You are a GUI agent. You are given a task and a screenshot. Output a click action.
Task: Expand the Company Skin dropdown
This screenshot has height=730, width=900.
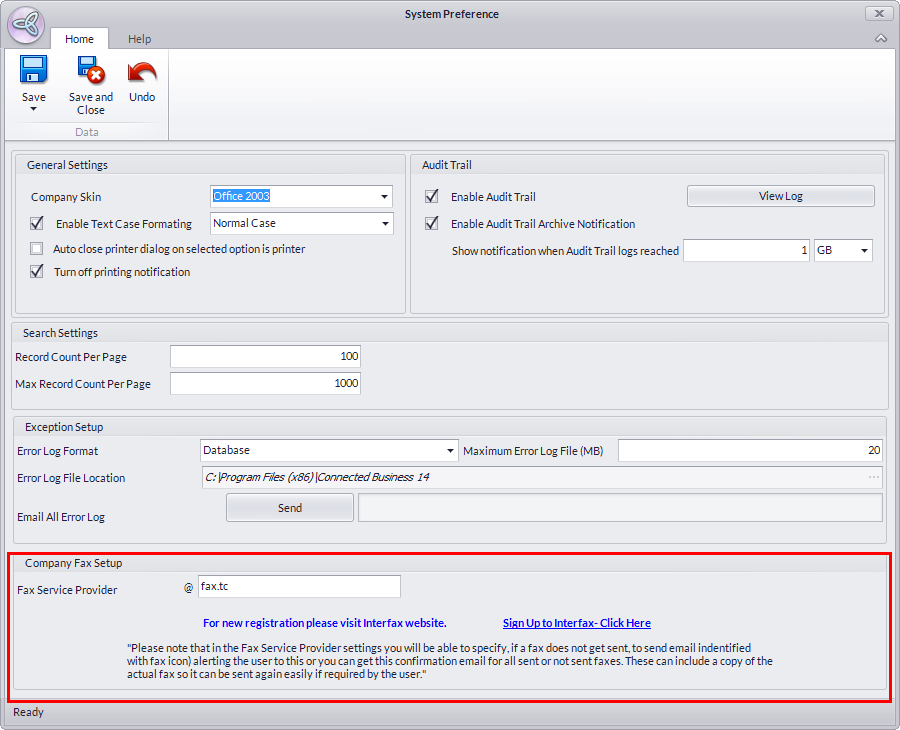384,197
